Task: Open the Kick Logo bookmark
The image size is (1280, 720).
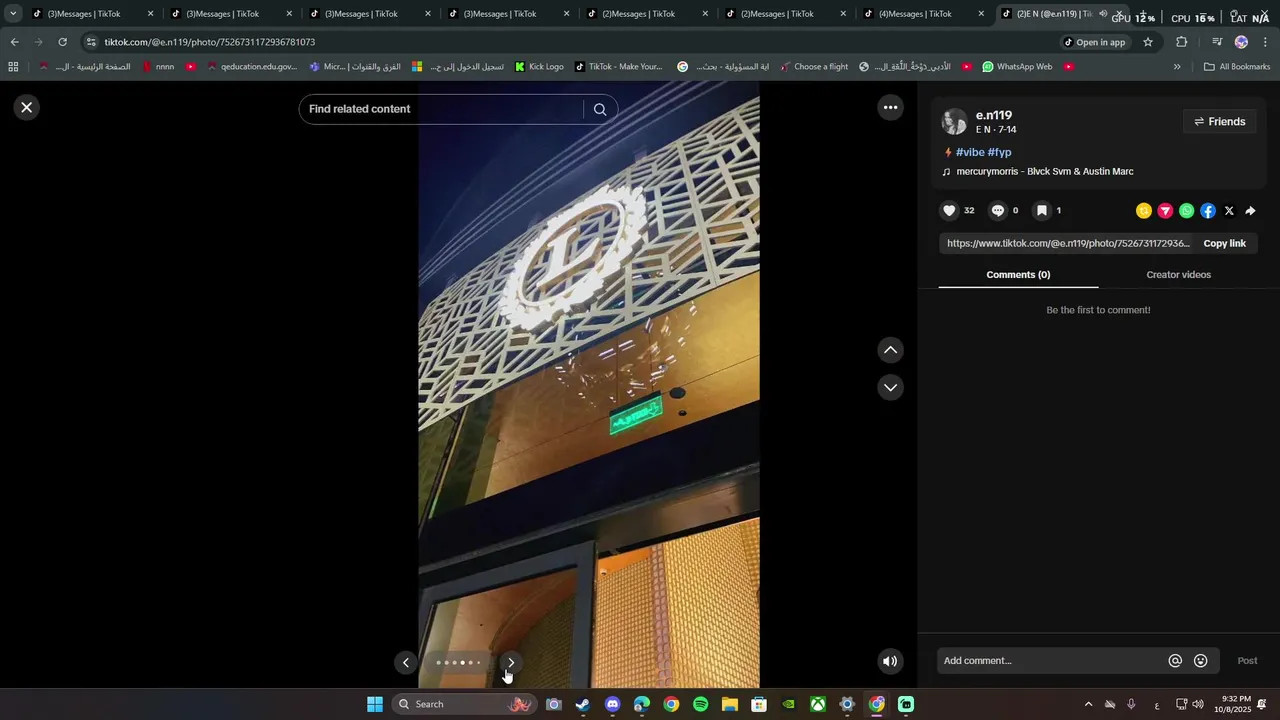Action: [539, 67]
